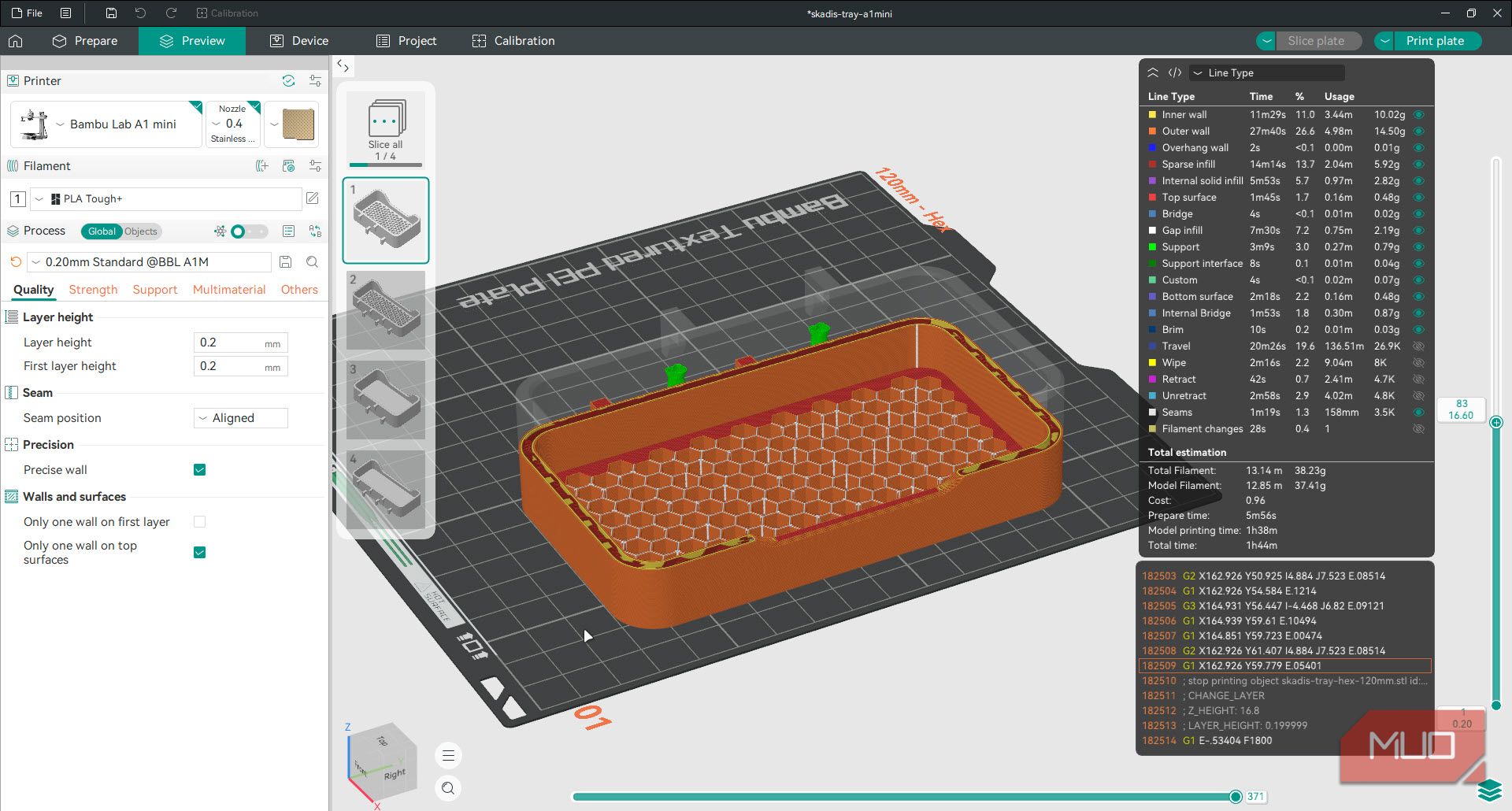The width and height of the screenshot is (1512, 811).
Task: Click the viewport list menu round button
Action: tap(448, 756)
